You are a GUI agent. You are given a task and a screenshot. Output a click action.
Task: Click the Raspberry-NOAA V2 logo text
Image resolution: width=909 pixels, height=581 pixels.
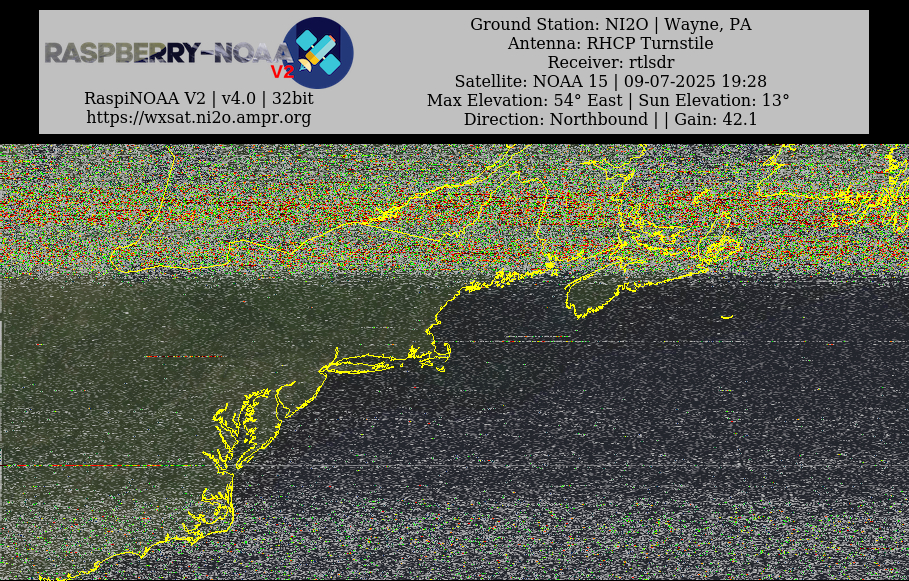point(169,53)
